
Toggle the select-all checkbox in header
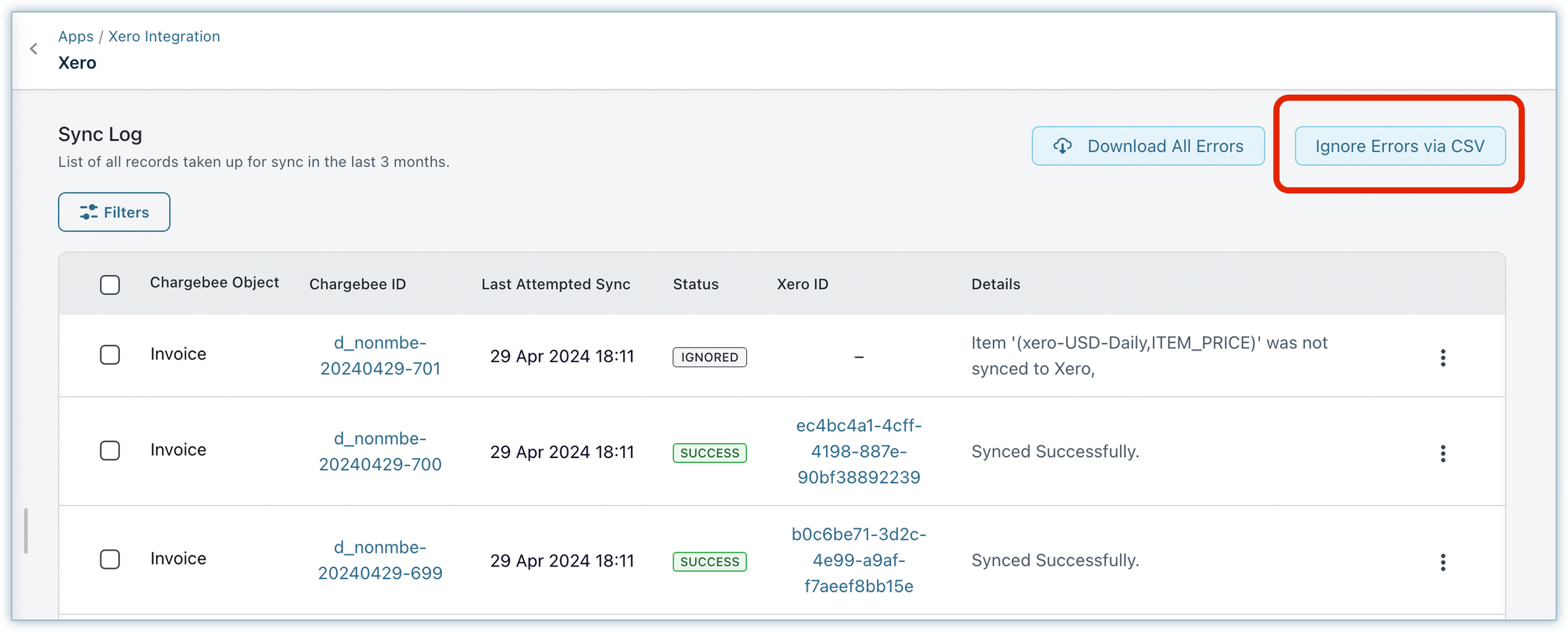[x=110, y=285]
